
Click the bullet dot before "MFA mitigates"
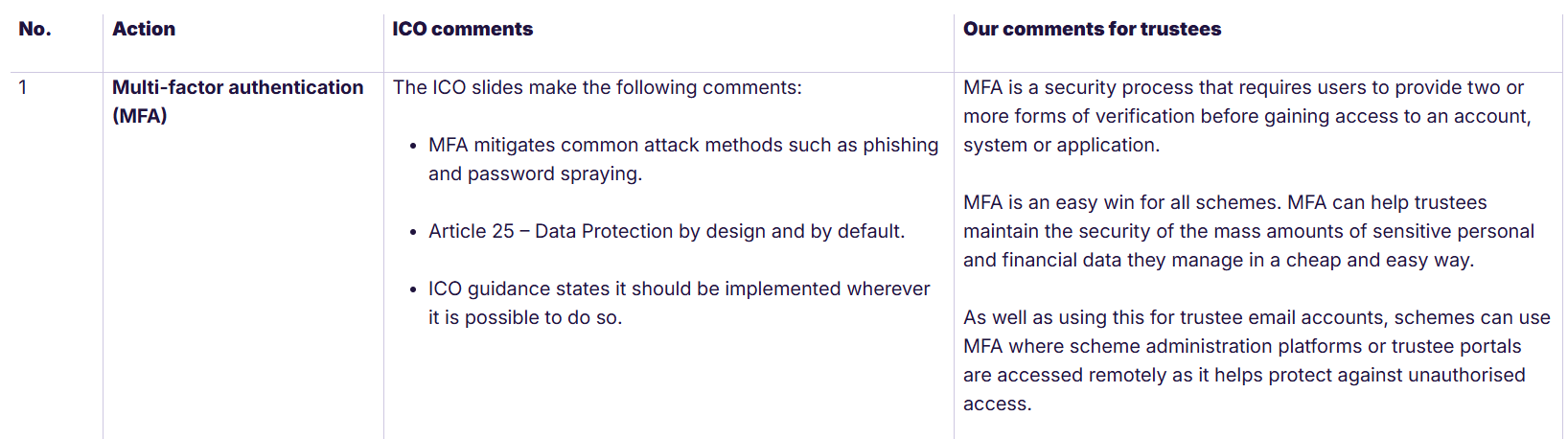(413, 147)
